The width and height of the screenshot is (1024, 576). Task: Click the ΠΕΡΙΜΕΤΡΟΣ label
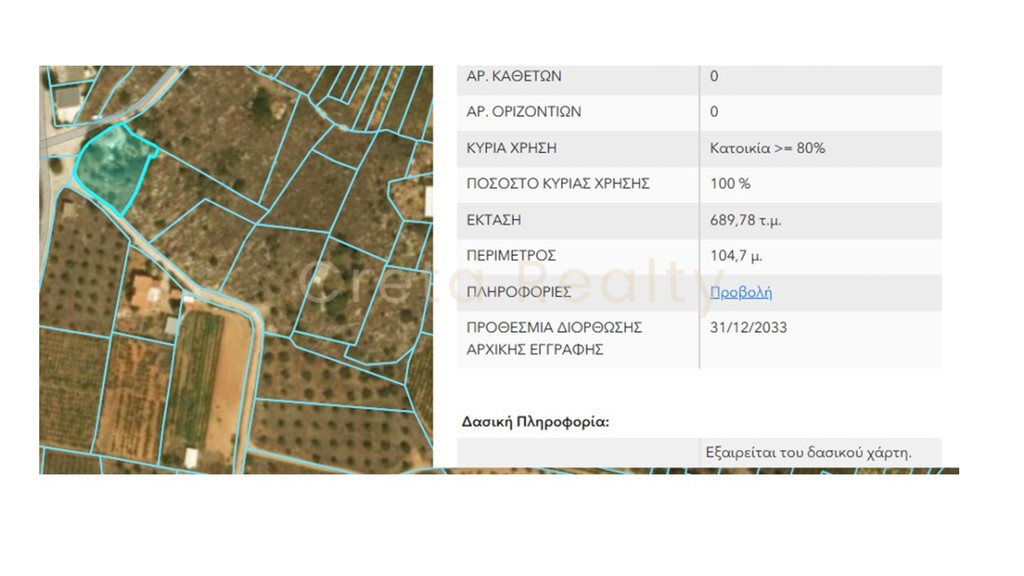511,255
